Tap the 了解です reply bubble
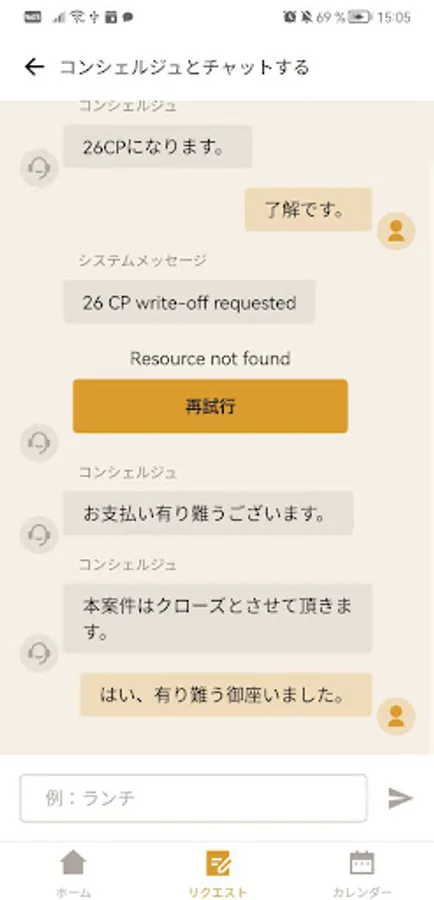 tap(308, 210)
